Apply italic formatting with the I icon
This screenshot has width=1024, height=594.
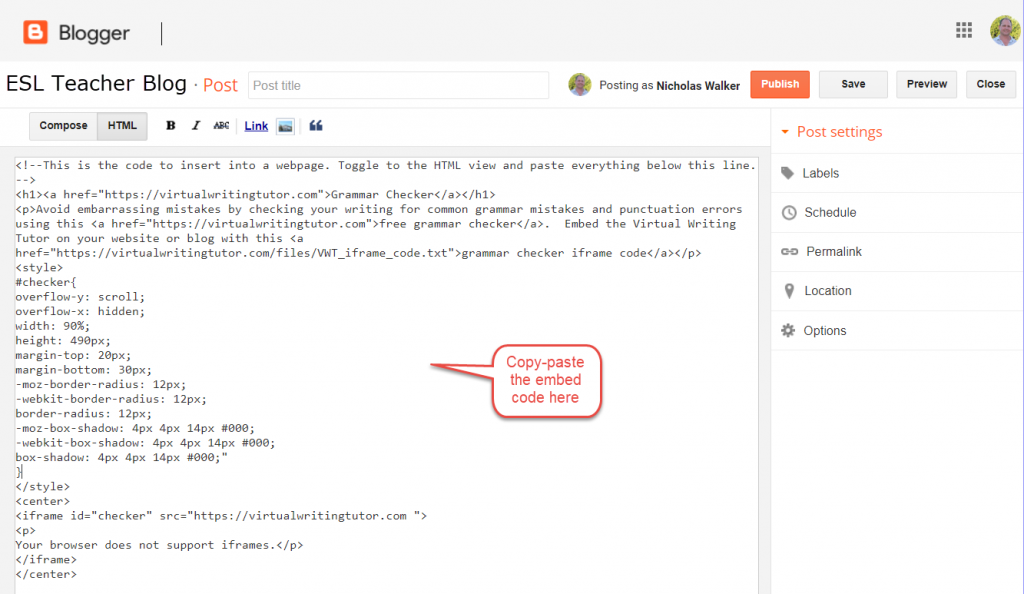point(195,125)
